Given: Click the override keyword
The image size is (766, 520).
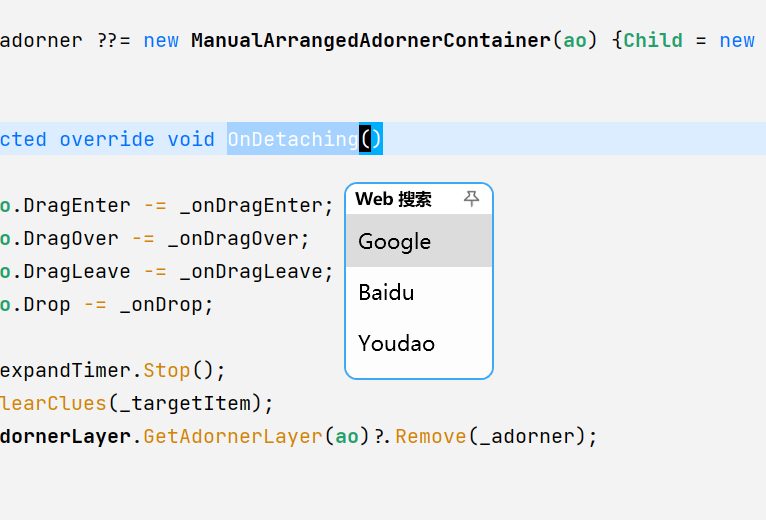Looking at the screenshot, I should point(107,139).
